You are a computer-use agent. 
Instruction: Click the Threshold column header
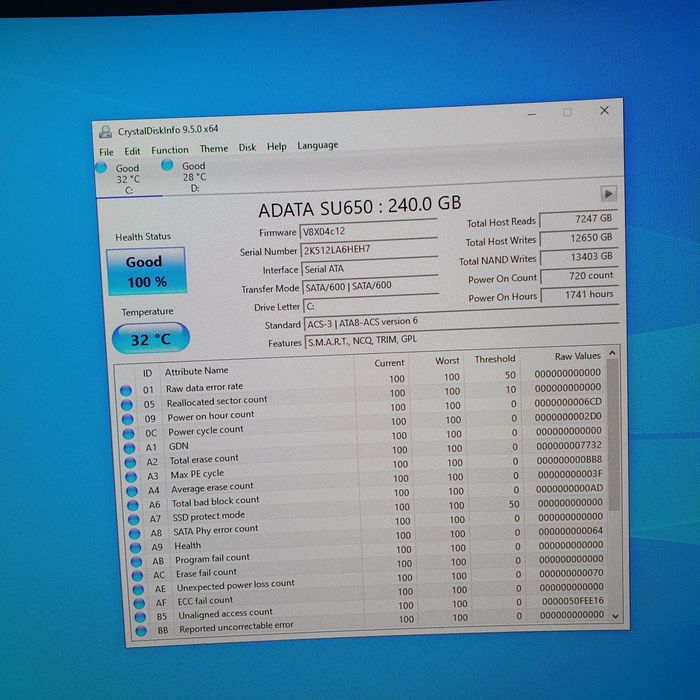(x=495, y=359)
